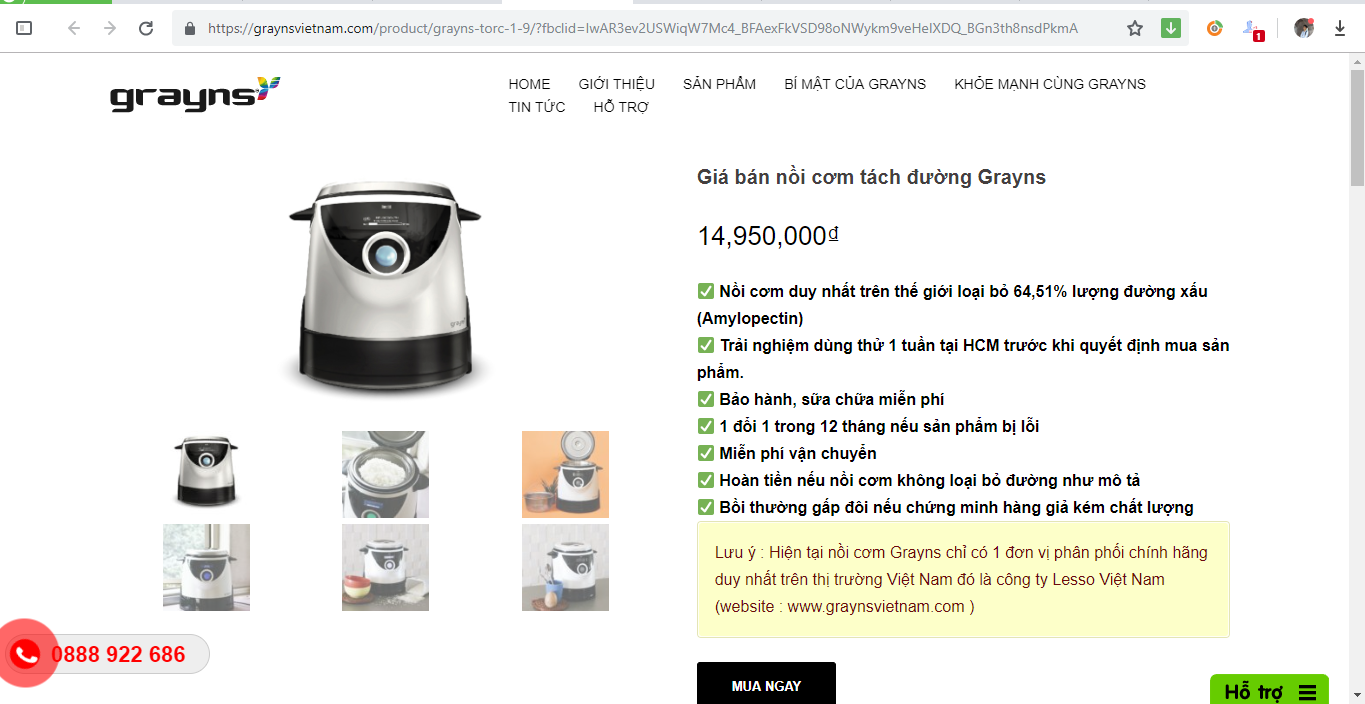Bookmark this page with the star icon
Image resolution: width=1365 pixels, height=704 pixels.
[1135, 28]
